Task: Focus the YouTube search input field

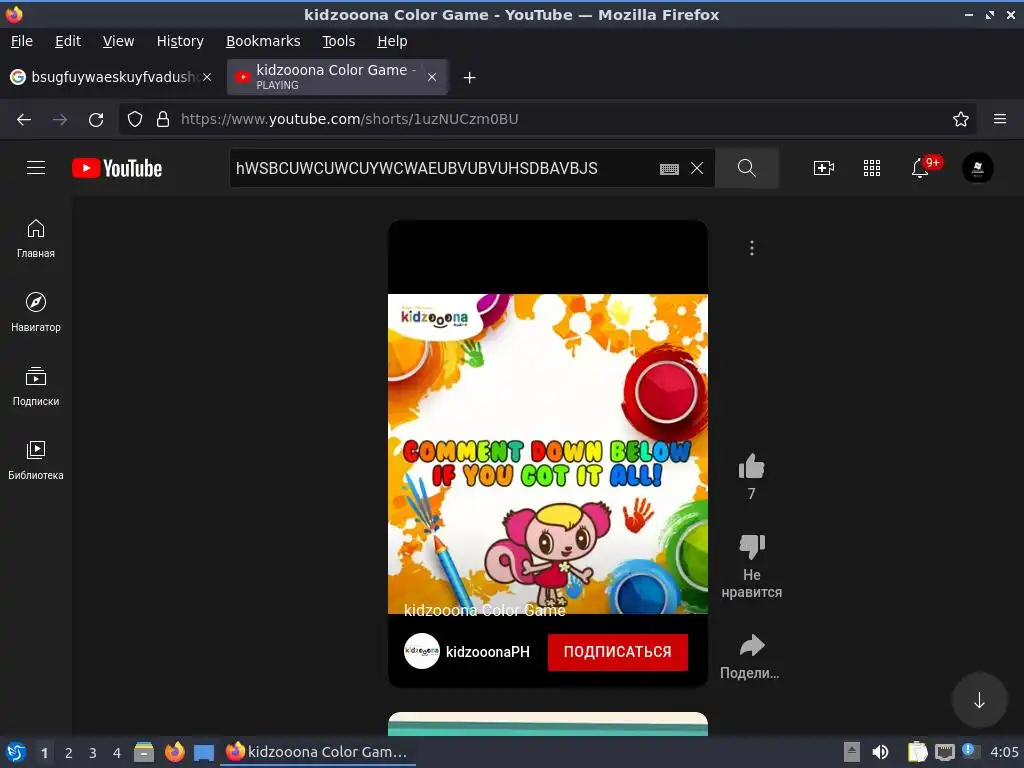Action: [444, 168]
